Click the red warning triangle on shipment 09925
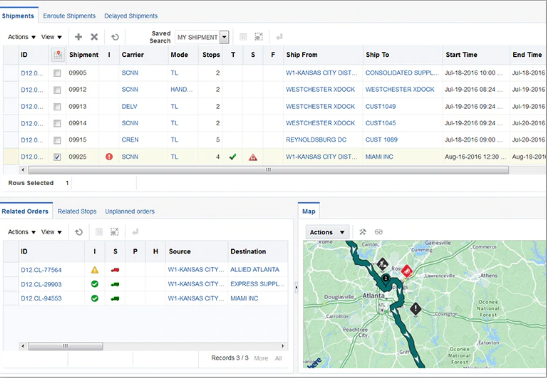The height and width of the screenshot is (378, 547). click(x=253, y=157)
